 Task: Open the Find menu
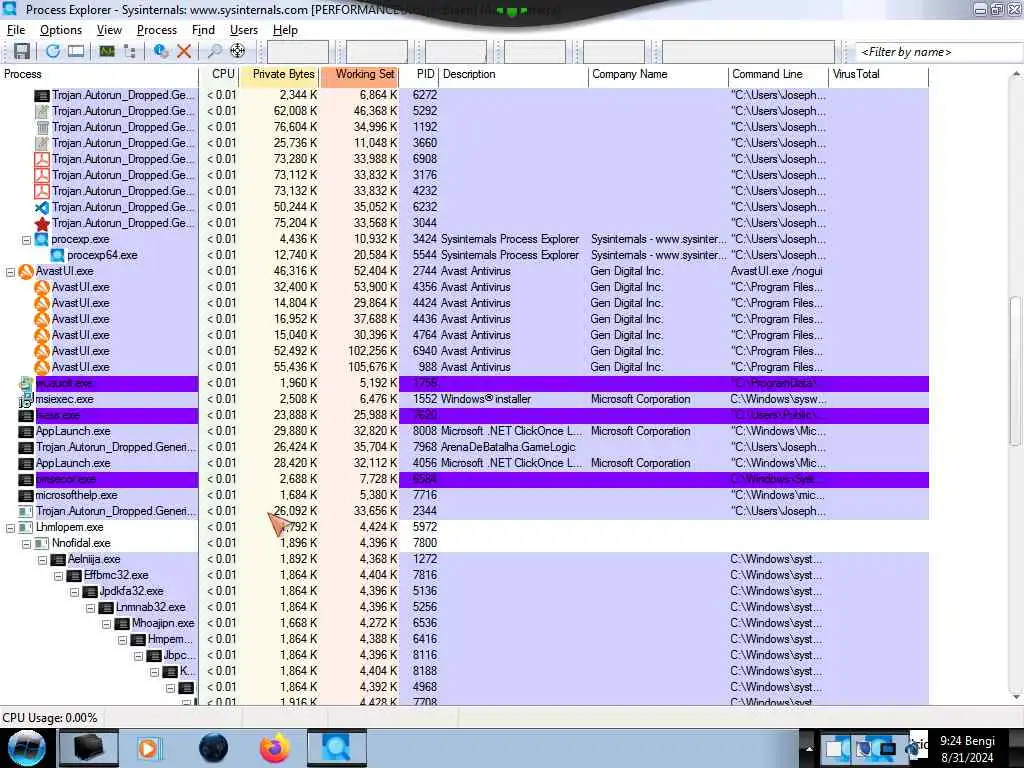click(x=203, y=30)
